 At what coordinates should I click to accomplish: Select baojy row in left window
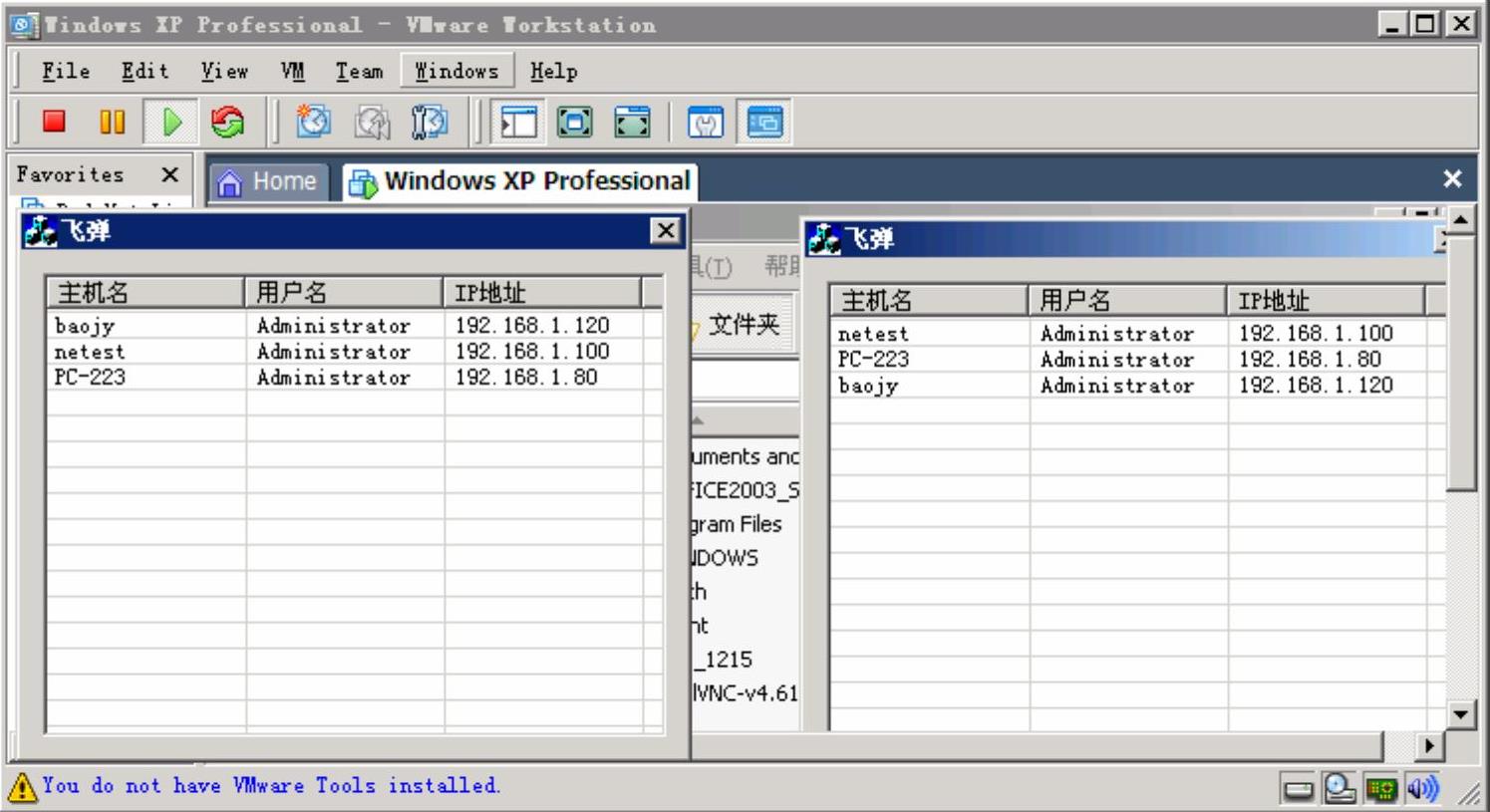(x=354, y=326)
